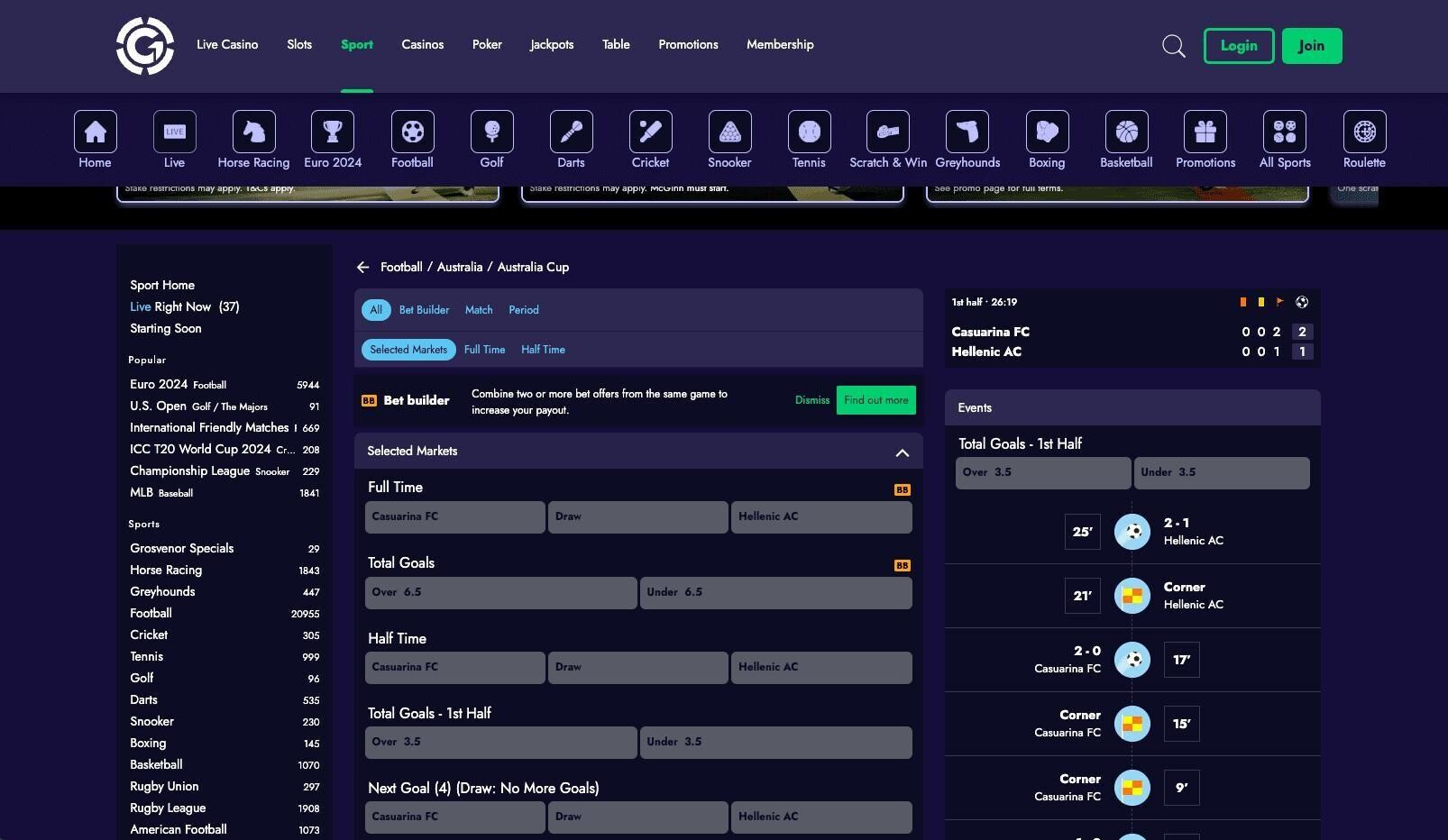Switch to the Period filter
Viewport: 1448px width, 840px height.
524,310
